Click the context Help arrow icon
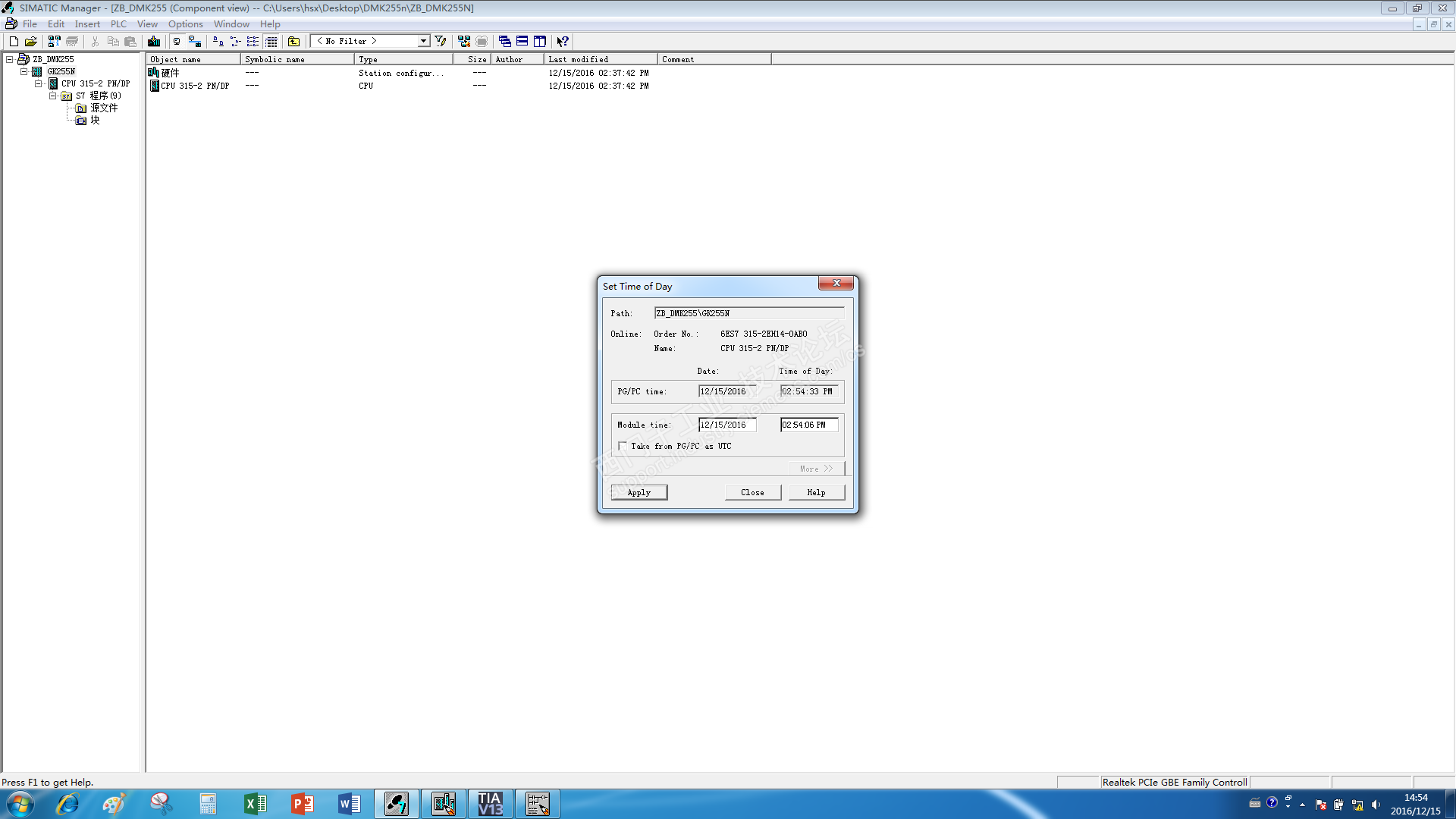The image size is (1456, 819). (x=563, y=42)
